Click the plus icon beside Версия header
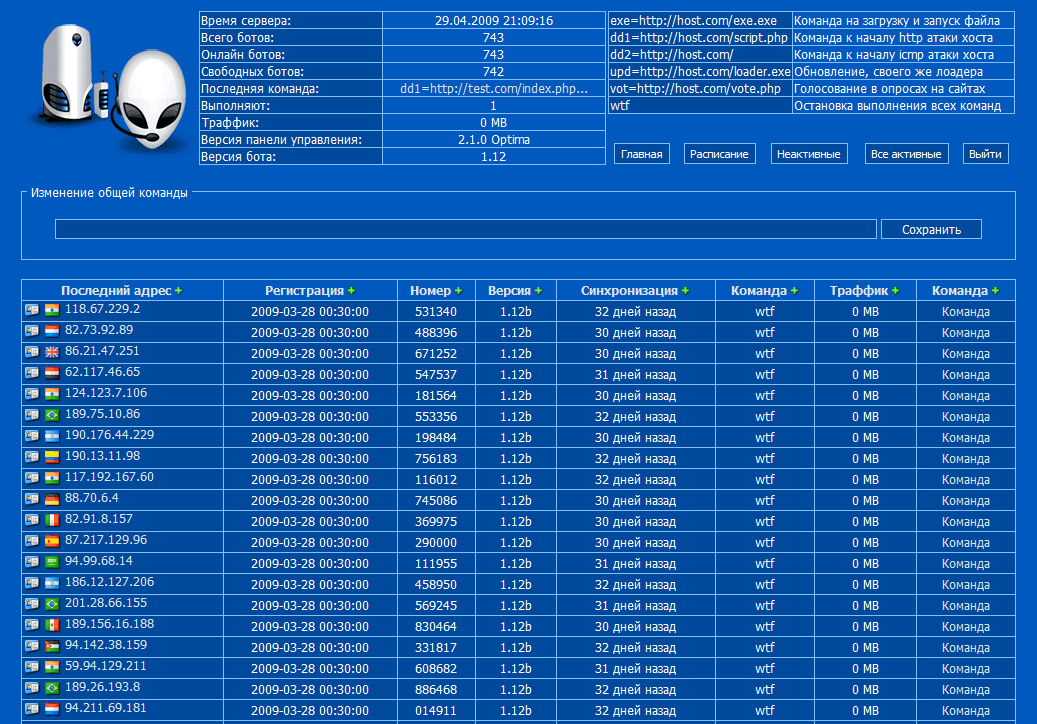This screenshot has width=1037, height=724. tap(538, 291)
